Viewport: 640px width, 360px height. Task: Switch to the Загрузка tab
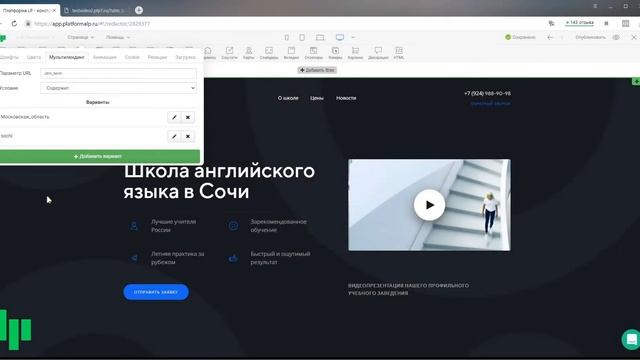click(185, 57)
